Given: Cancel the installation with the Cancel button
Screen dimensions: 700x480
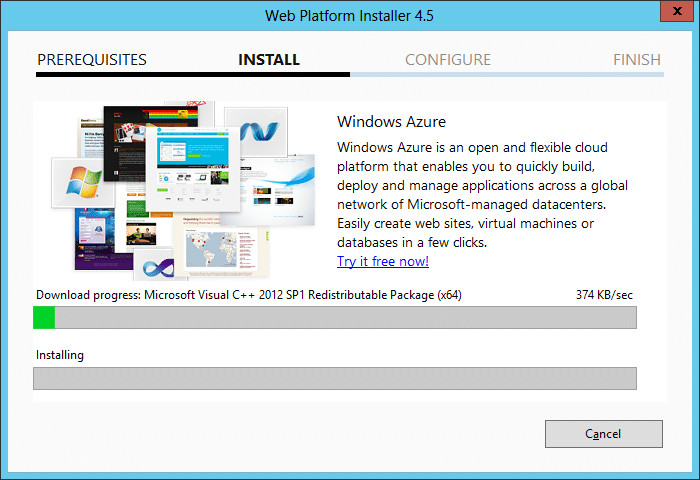Looking at the screenshot, I should click(x=604, y=434).
